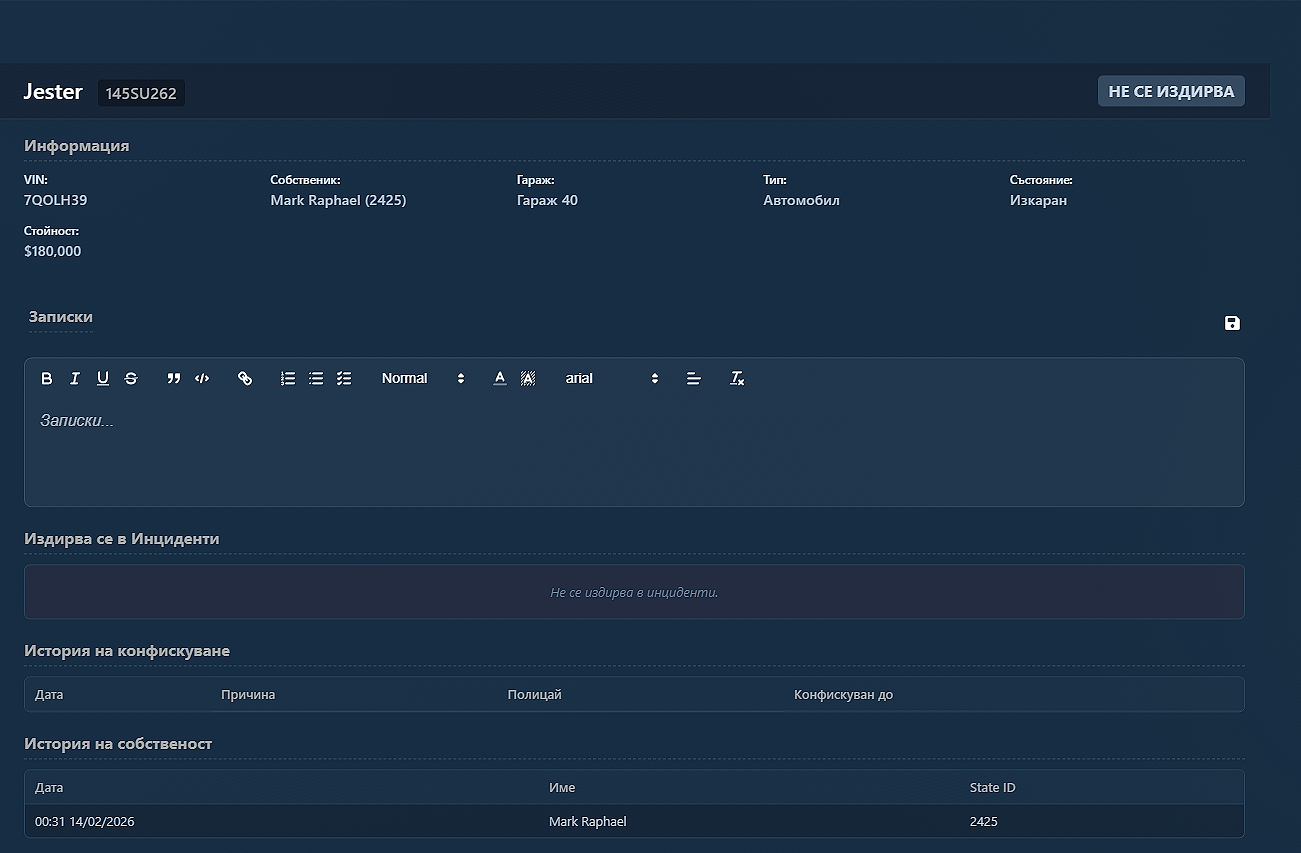Click the История на собственост heading
Screen dimensions: 1301x853
click(x=118, y=743)
